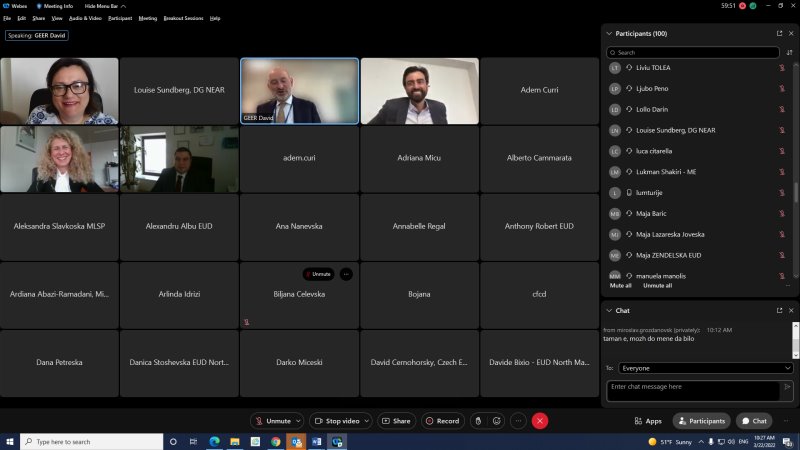Toggle mute icon for Maja Baric

tap(782, 214)
